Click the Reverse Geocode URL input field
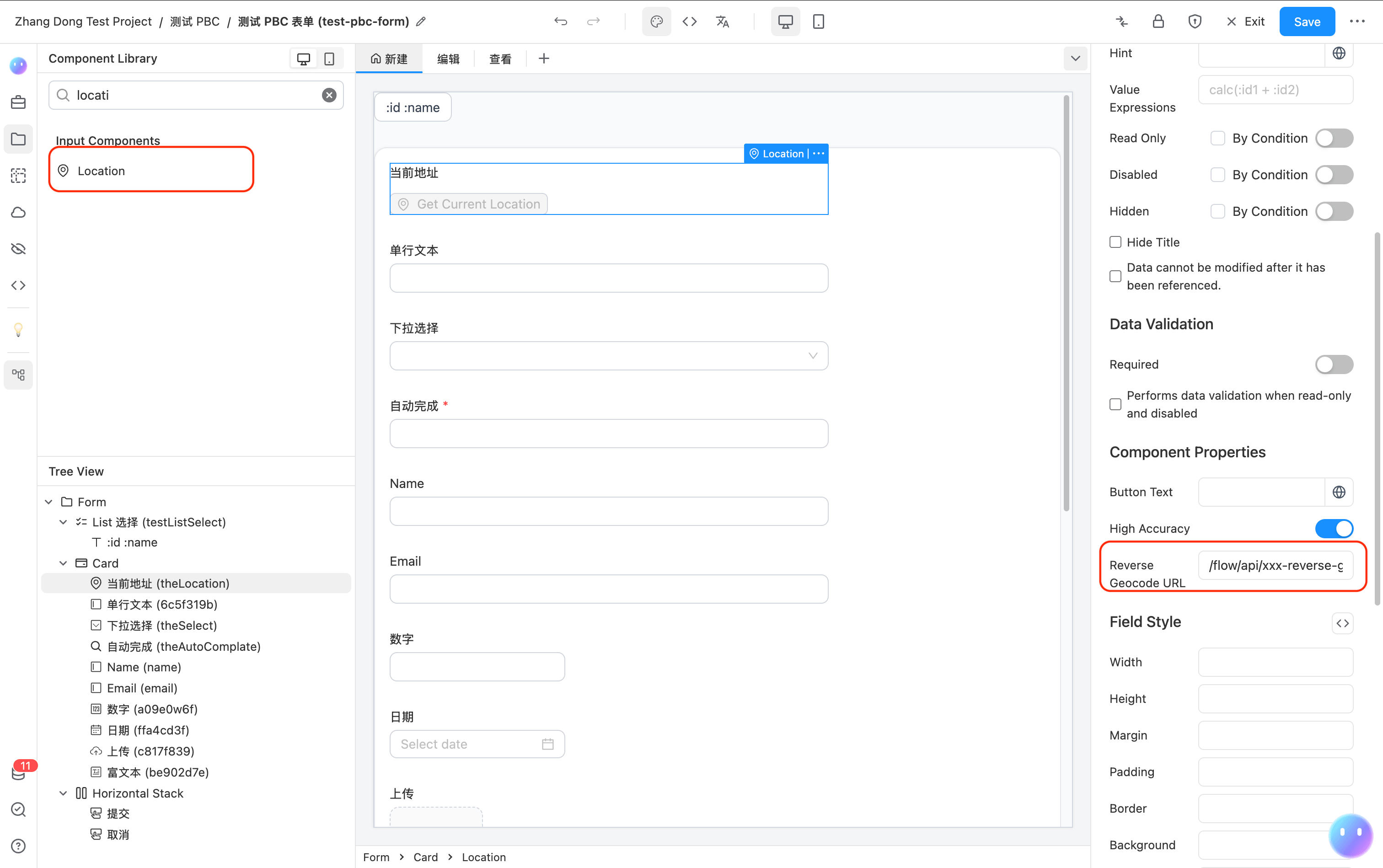Viewport: 1383px width, 868px height. click(x=1275, y=565)
